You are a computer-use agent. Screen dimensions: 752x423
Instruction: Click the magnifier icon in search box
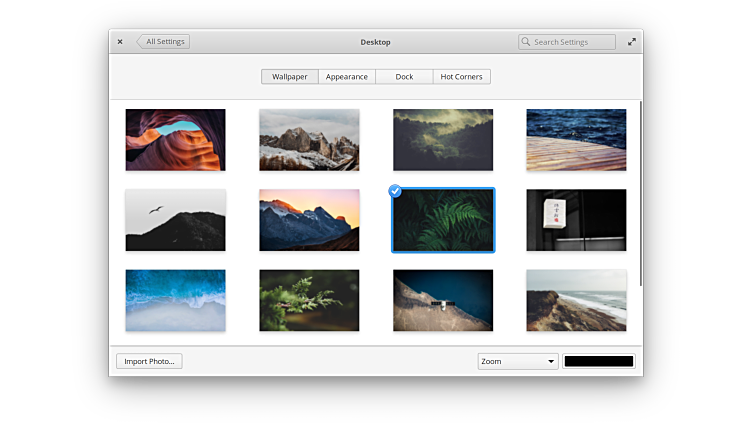(x=527, y=42)
